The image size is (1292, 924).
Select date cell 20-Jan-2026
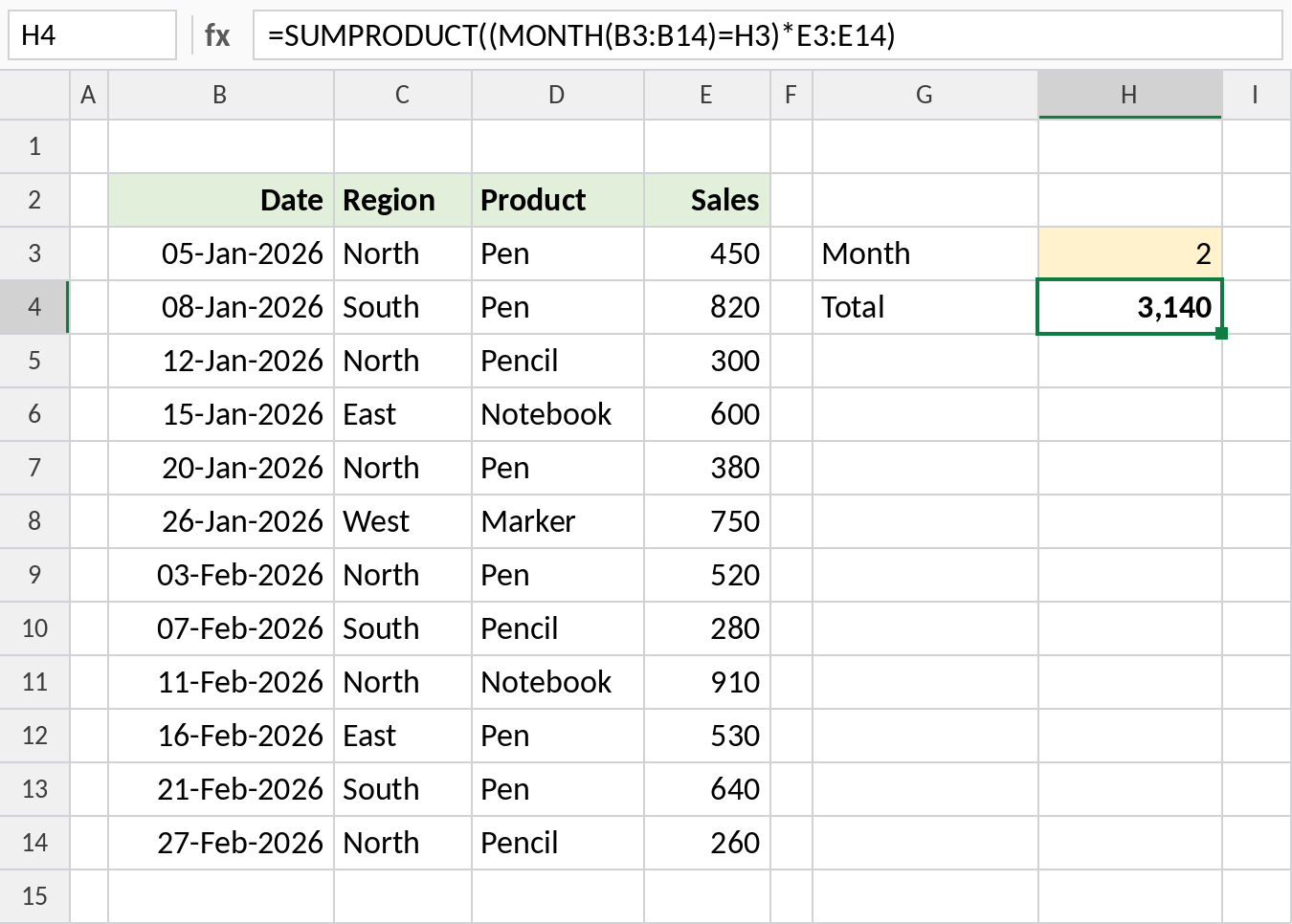click(x=221, y=468)
